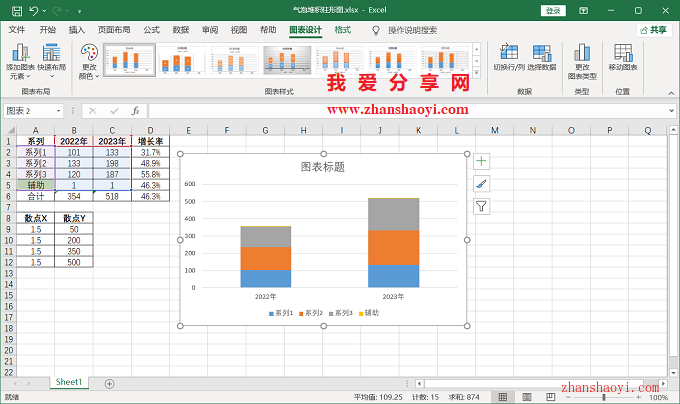Click the 共享 share button

coord(654,30)
